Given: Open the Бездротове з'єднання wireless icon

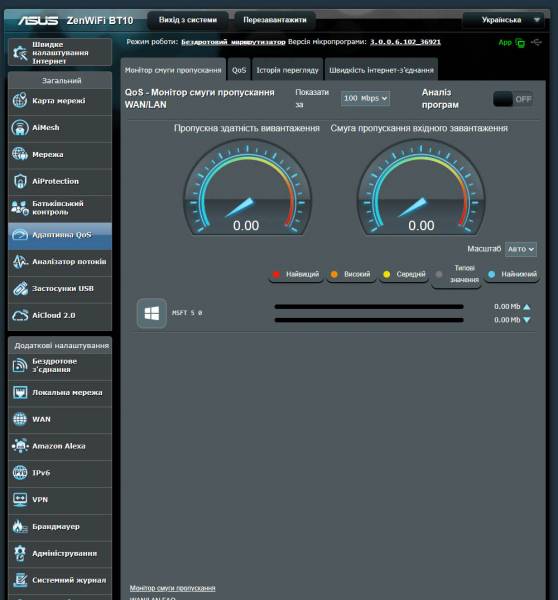Looking at the screenshot, I should click(20, 365).
